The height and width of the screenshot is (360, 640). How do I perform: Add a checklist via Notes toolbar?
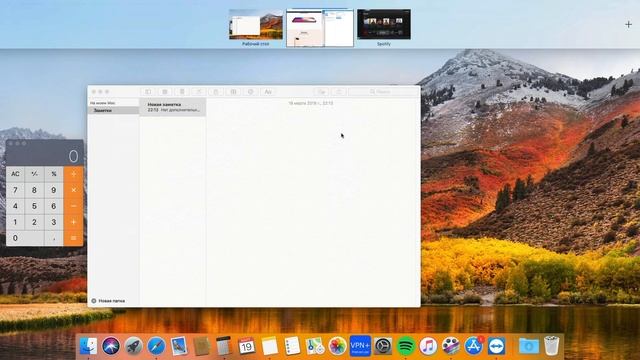click(x=251, y=92)
